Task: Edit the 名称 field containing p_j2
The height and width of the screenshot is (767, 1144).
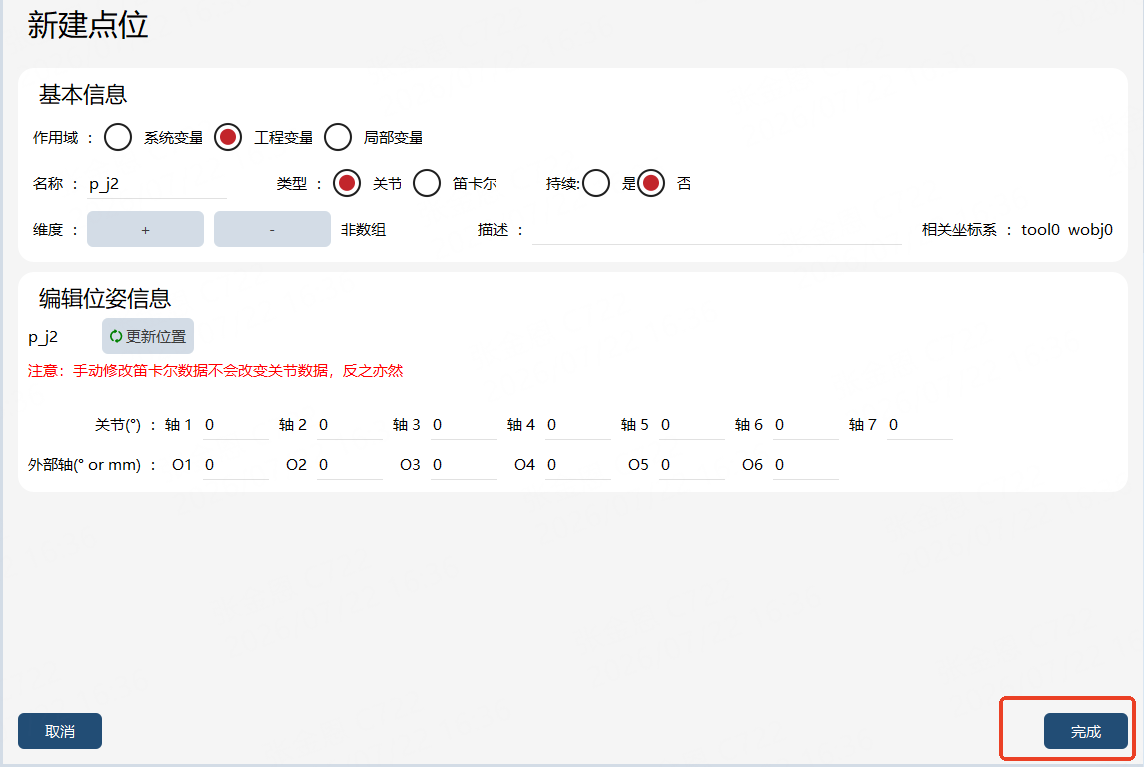Action: [157, 184]
